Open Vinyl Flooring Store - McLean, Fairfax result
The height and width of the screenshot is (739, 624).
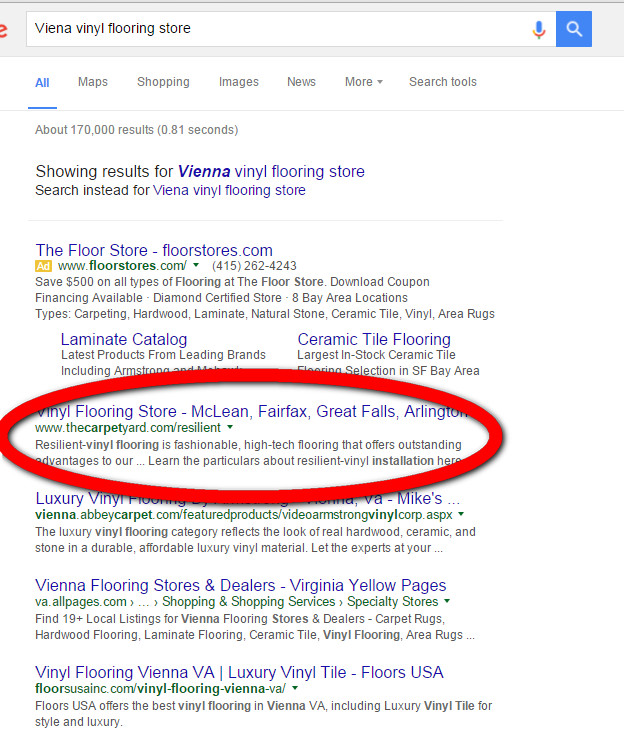(252, 411)
